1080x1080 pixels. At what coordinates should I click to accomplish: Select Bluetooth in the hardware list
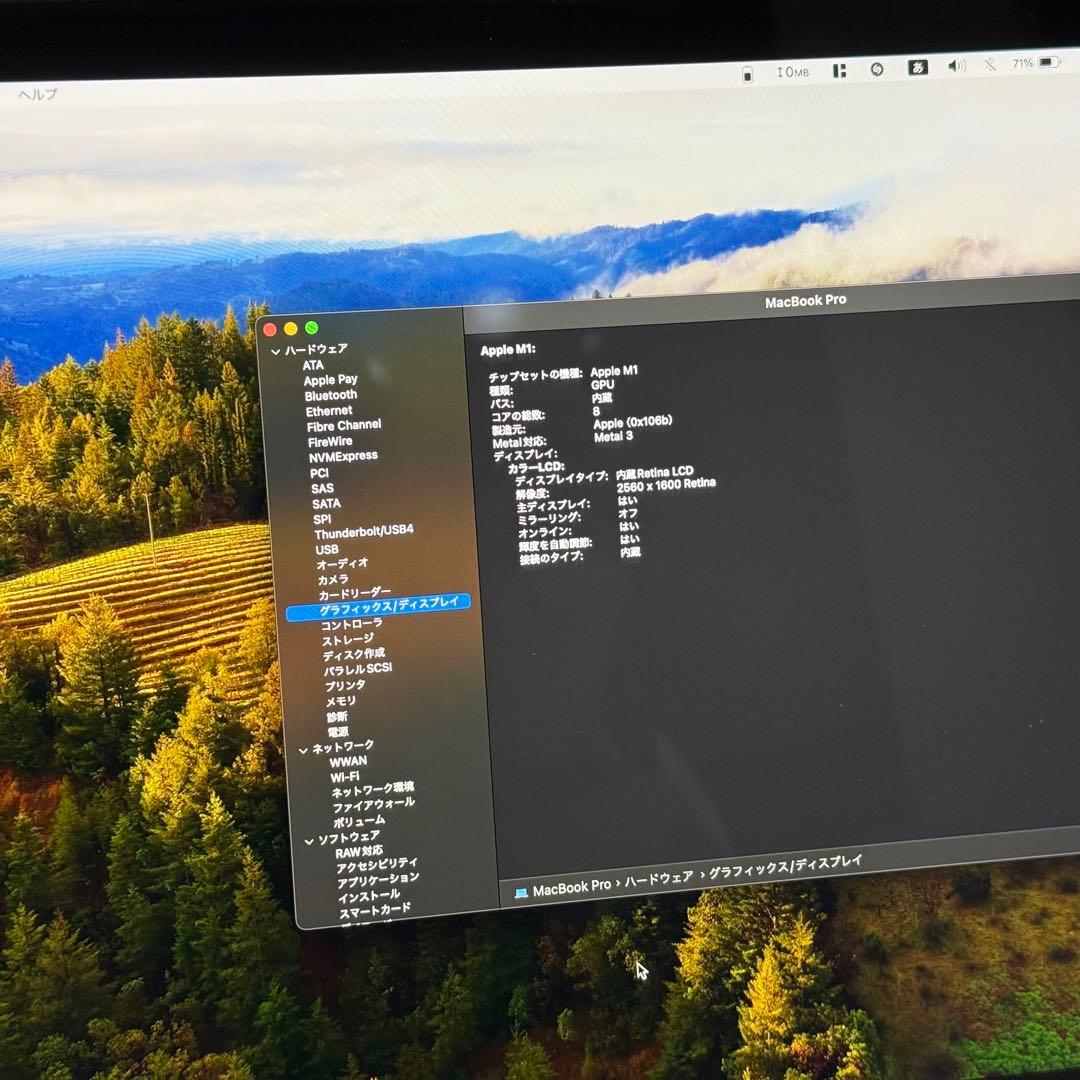tap(331, 395)
